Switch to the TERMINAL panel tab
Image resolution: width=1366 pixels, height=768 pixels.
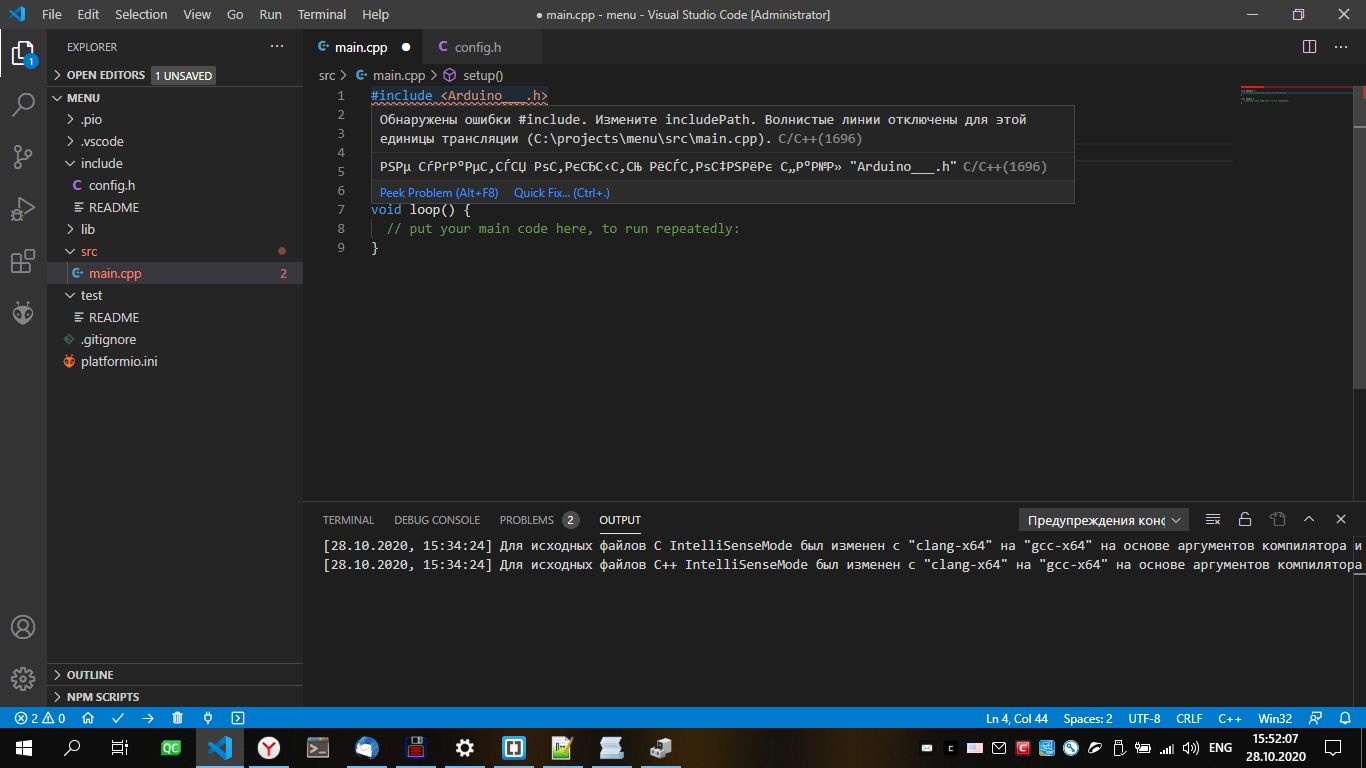tap(348, 520)
